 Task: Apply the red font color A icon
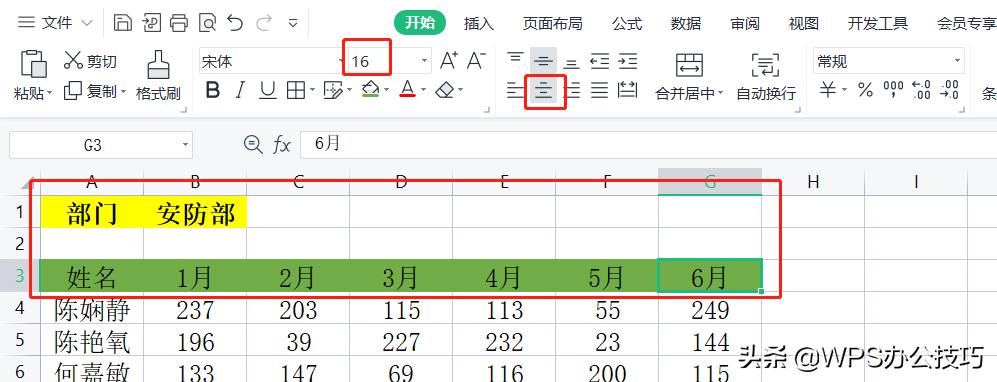coord(408,89)
